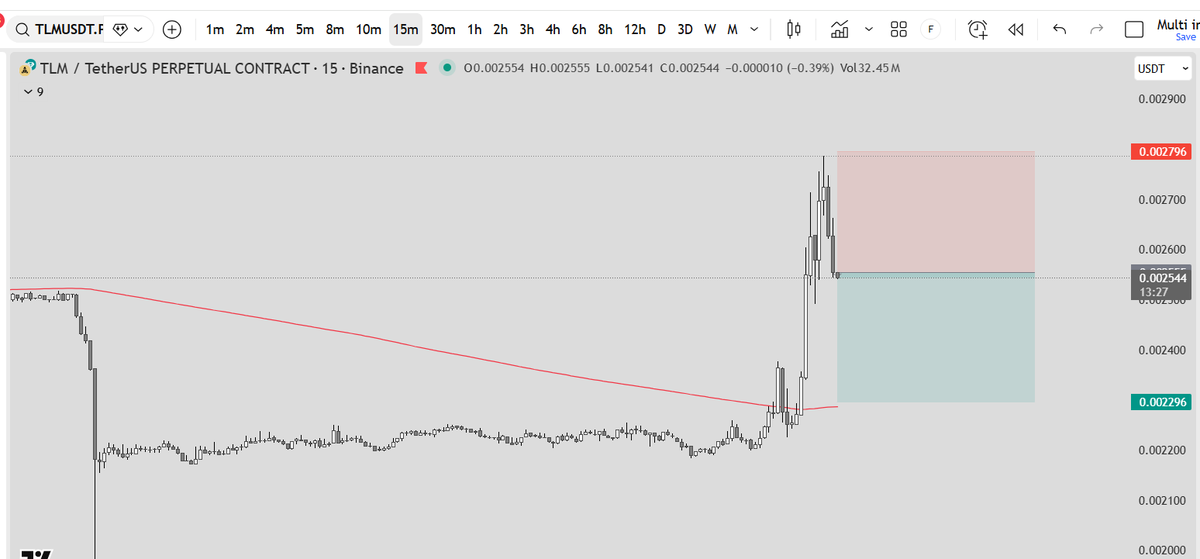Click the red 0.002796 stop price label
1200x559 pixels.
click(1160, 152)
